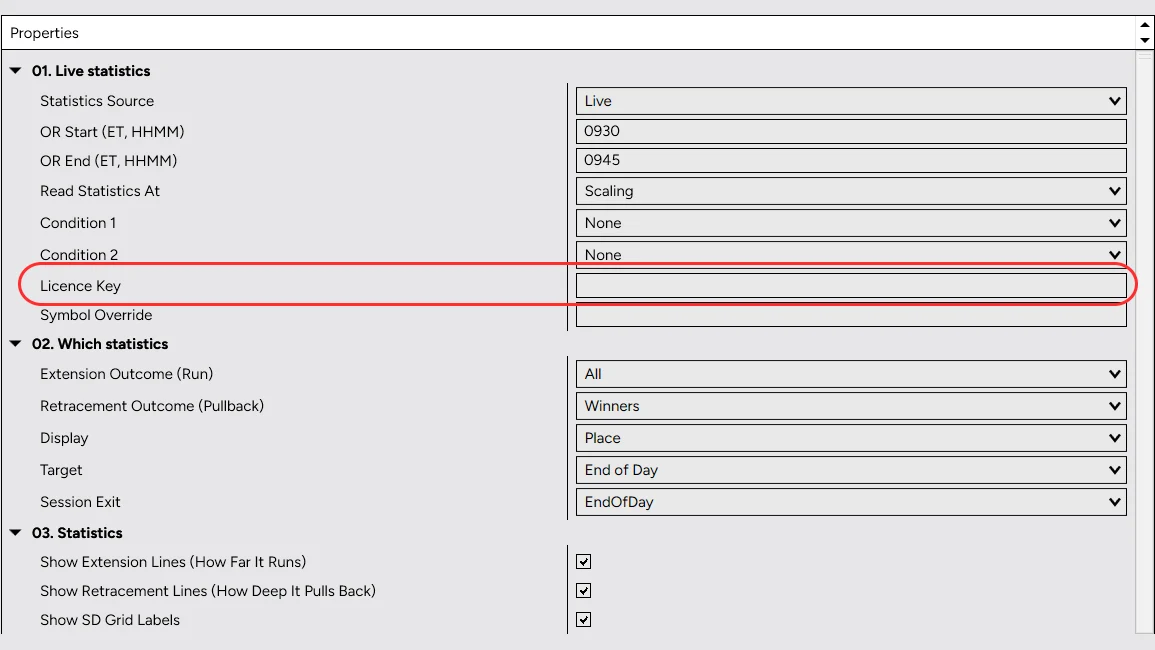Open the Target dropdown showing End of Day
Viewport: 1155px width, 650px height.
tap(851, 470)
